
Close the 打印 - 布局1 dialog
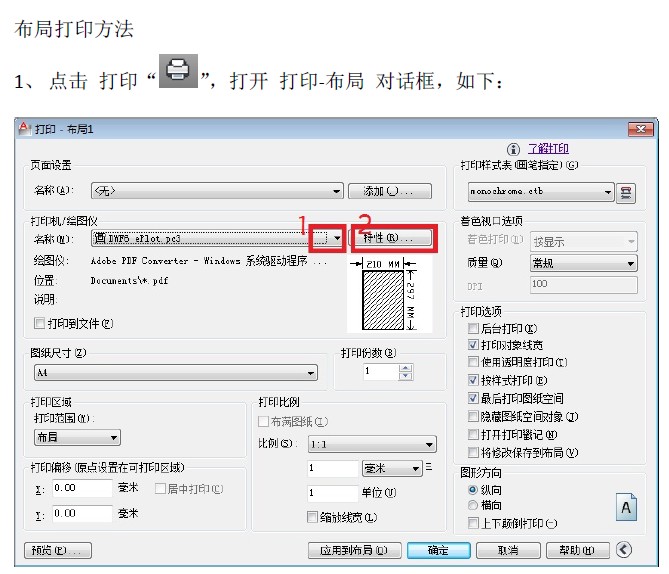(640, 129)
